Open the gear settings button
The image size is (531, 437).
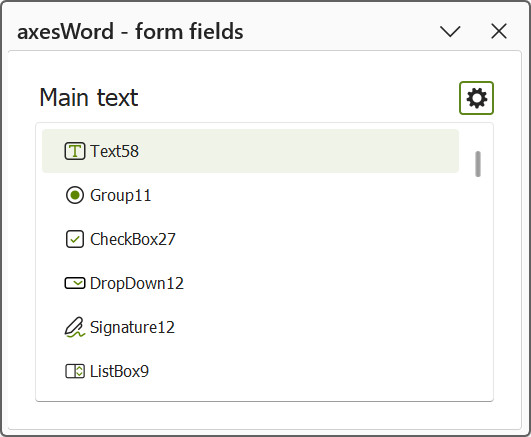click(x=476, y=98)
